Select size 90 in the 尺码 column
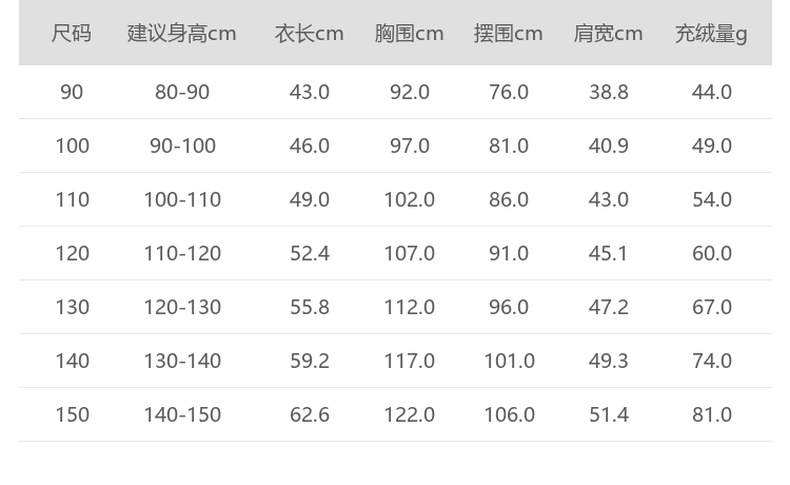This screenshot has height=485, width=790. click(72, 92)
